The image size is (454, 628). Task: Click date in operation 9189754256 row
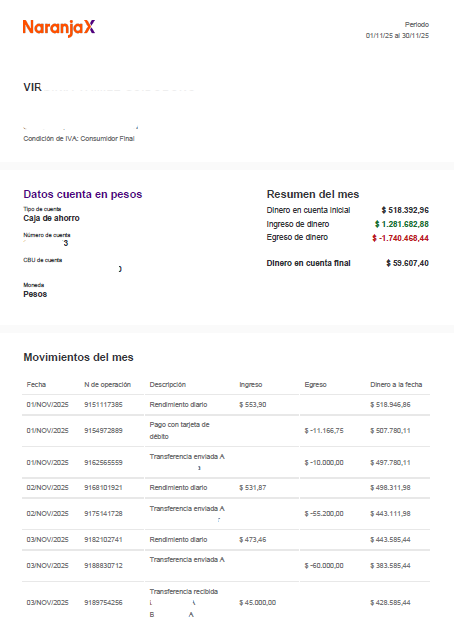click(x=48, y=603)
